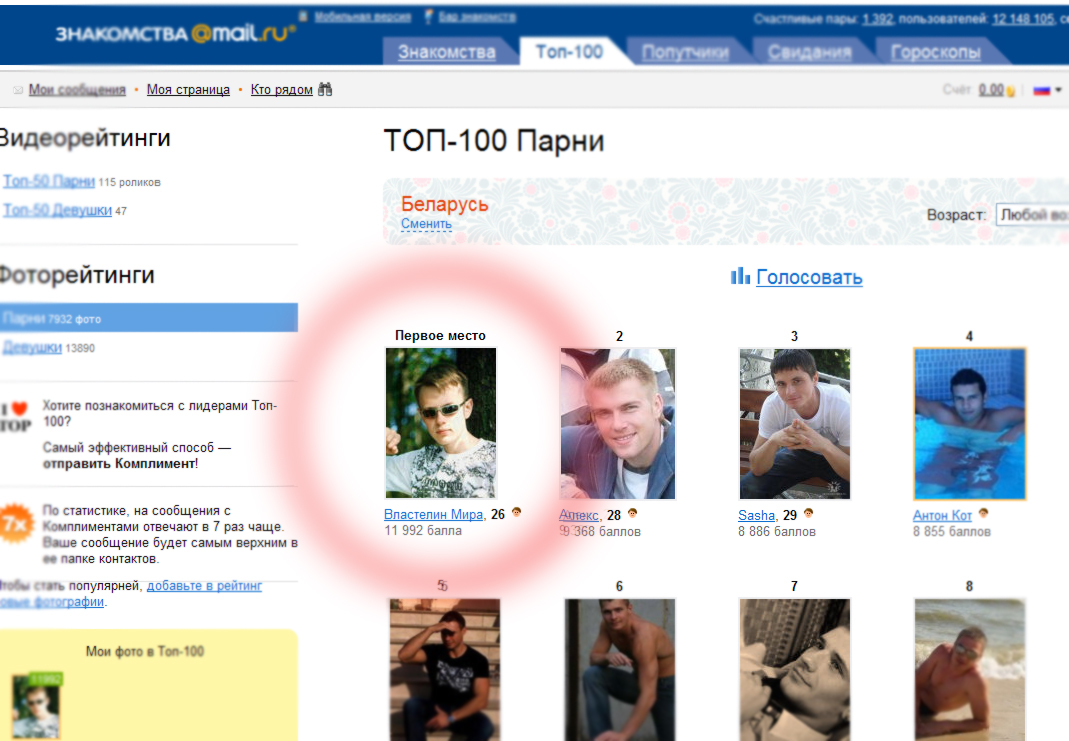The width and height of the screenshot is (1069, 741).
Task: Click the orange 7x badge icon
Action: [16, 524]
